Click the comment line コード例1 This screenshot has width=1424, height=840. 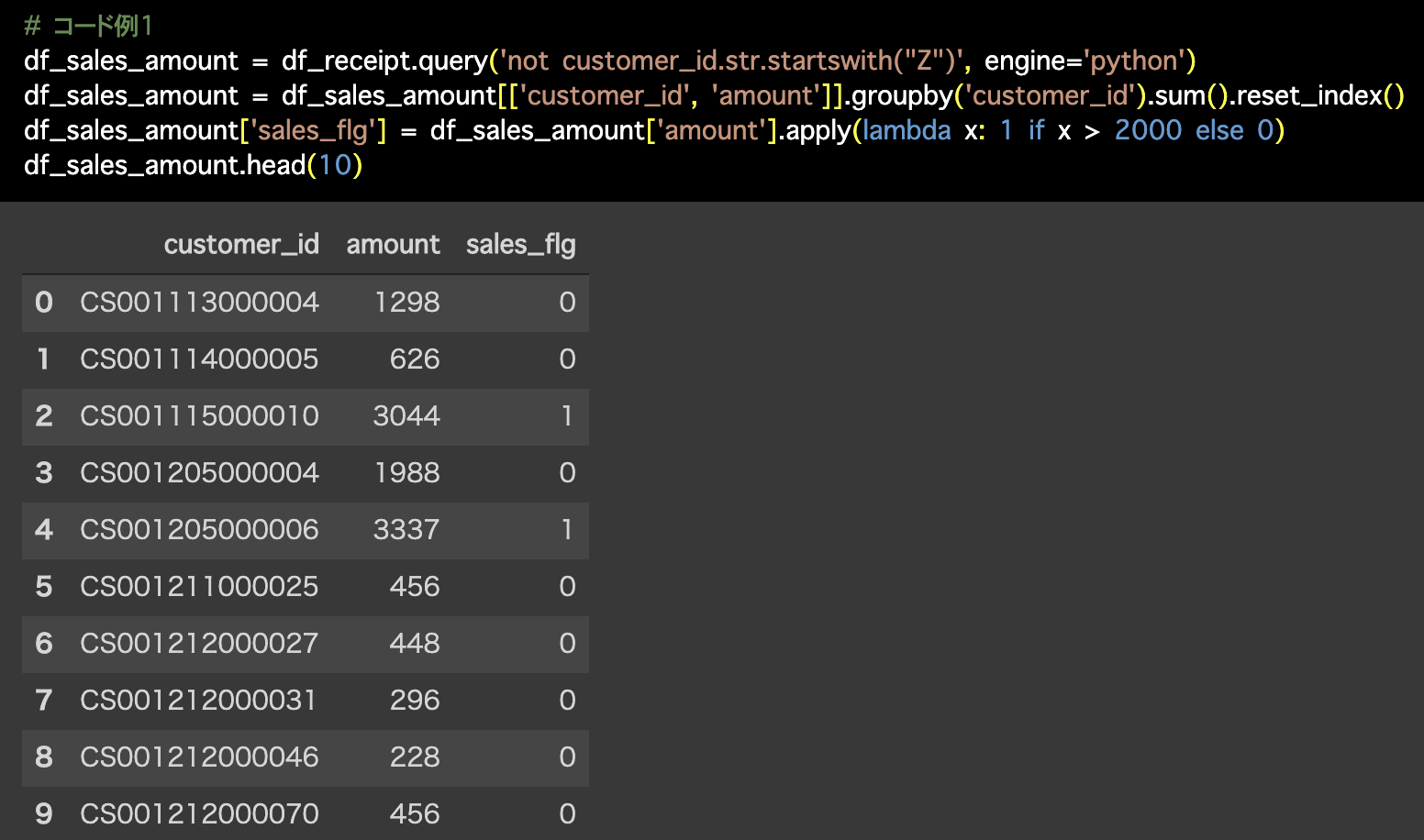88,26
